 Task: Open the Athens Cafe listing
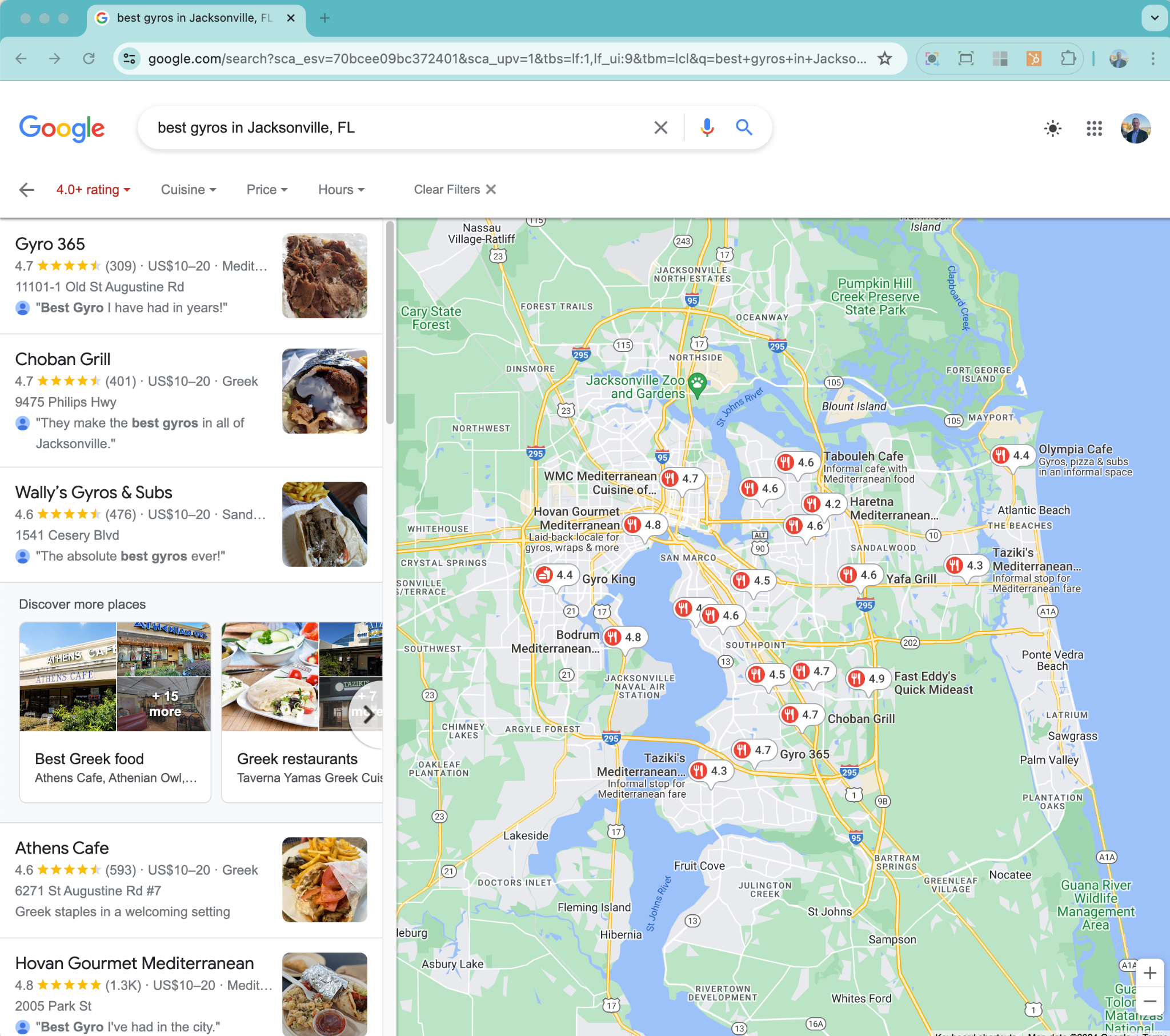[x=191, y=880]
